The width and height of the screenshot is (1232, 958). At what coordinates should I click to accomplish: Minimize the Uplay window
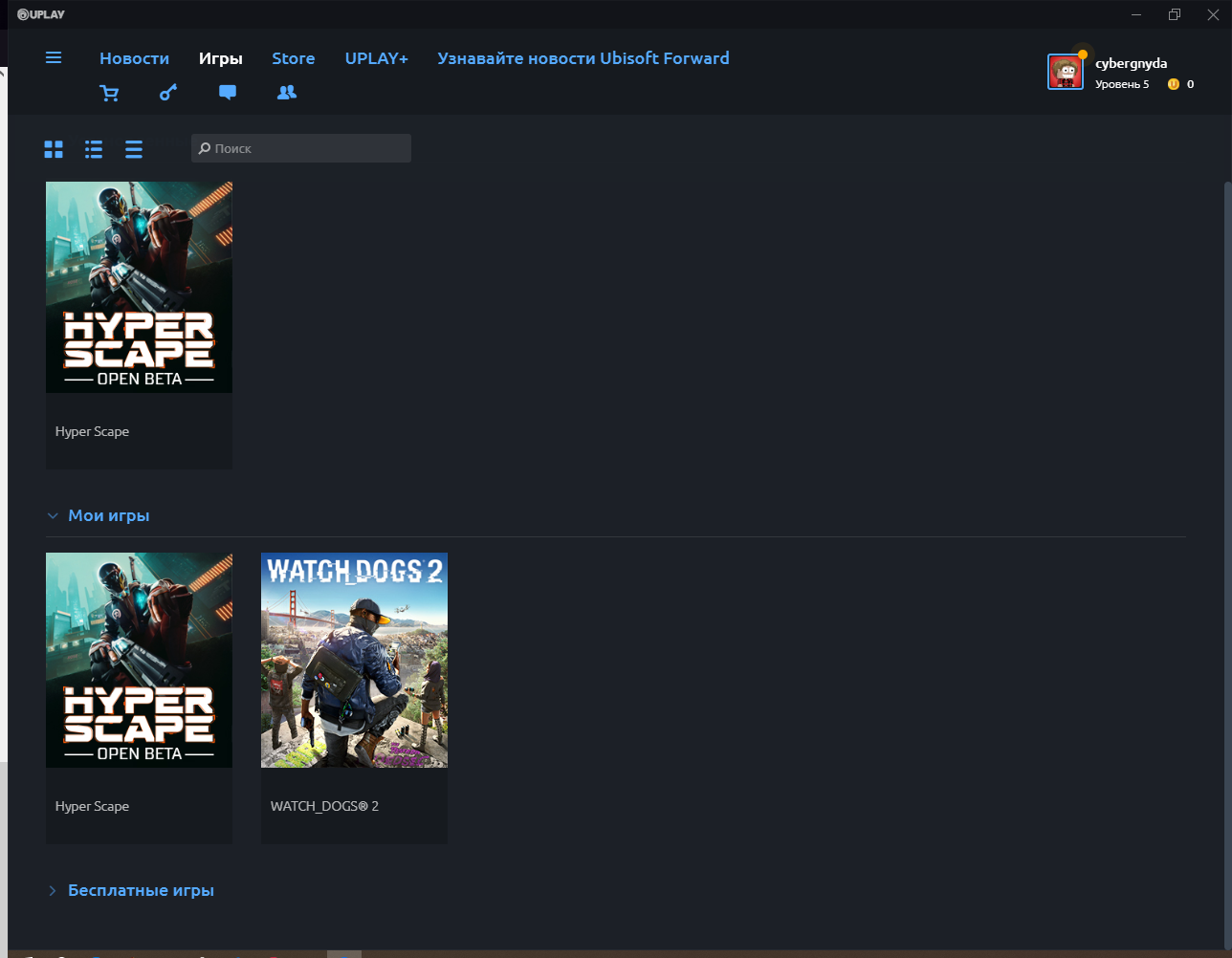(1136, 14)
